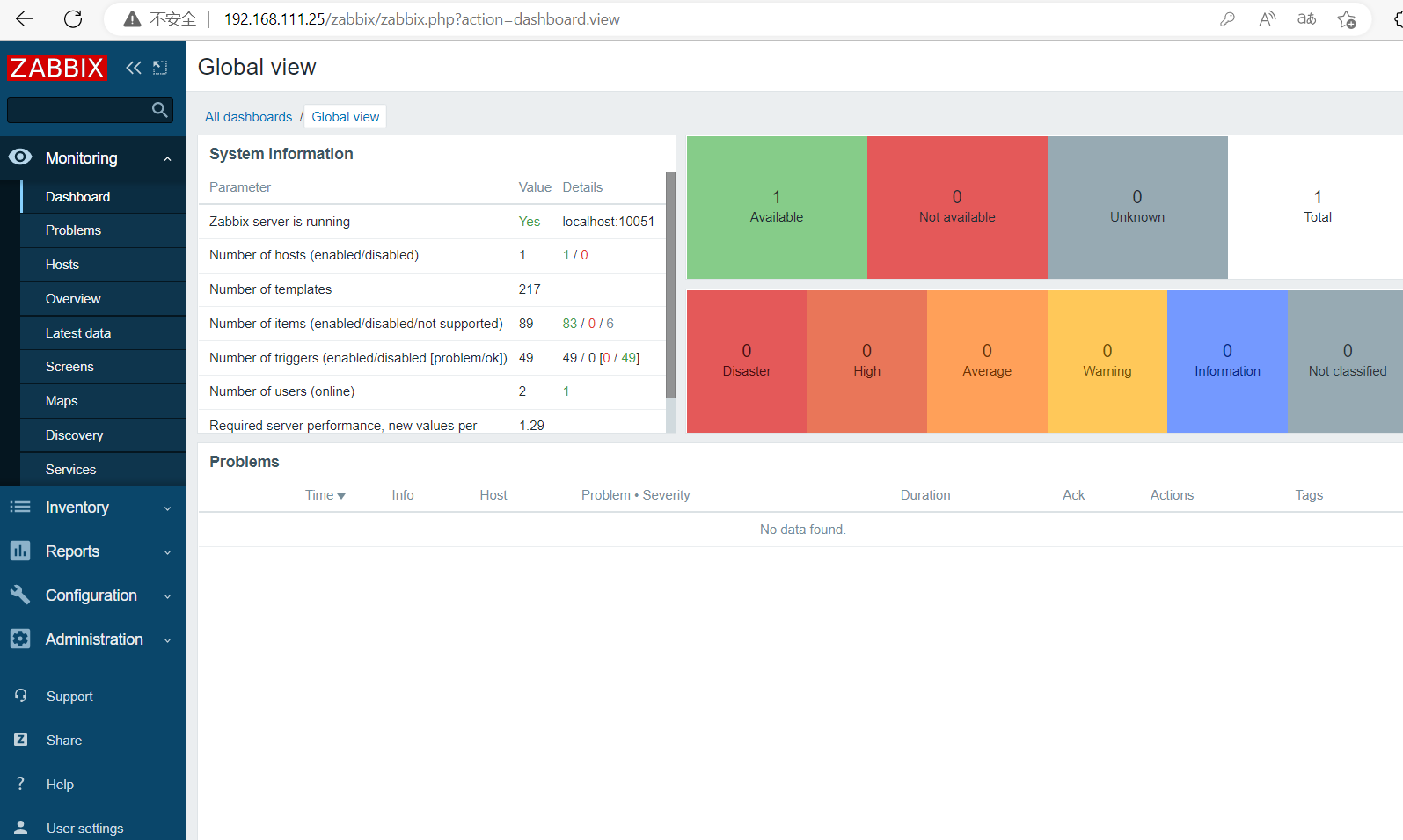The width and height of the screenshot is (1403, 840).
Task: Open Overview in Monitoring menu
Action: tap(103, 299)
